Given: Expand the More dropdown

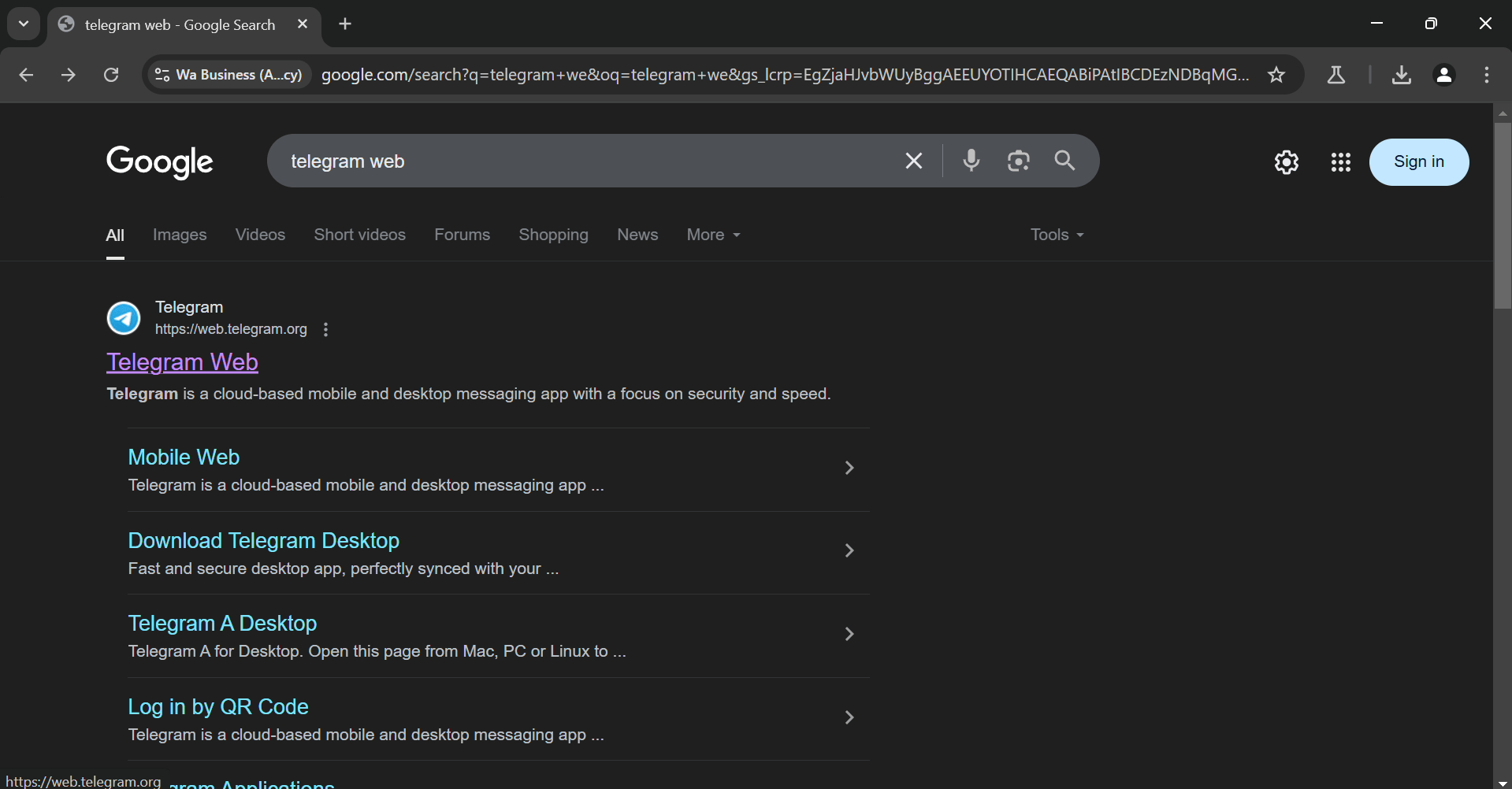Looking at the screenshot, I should [714, 235].
